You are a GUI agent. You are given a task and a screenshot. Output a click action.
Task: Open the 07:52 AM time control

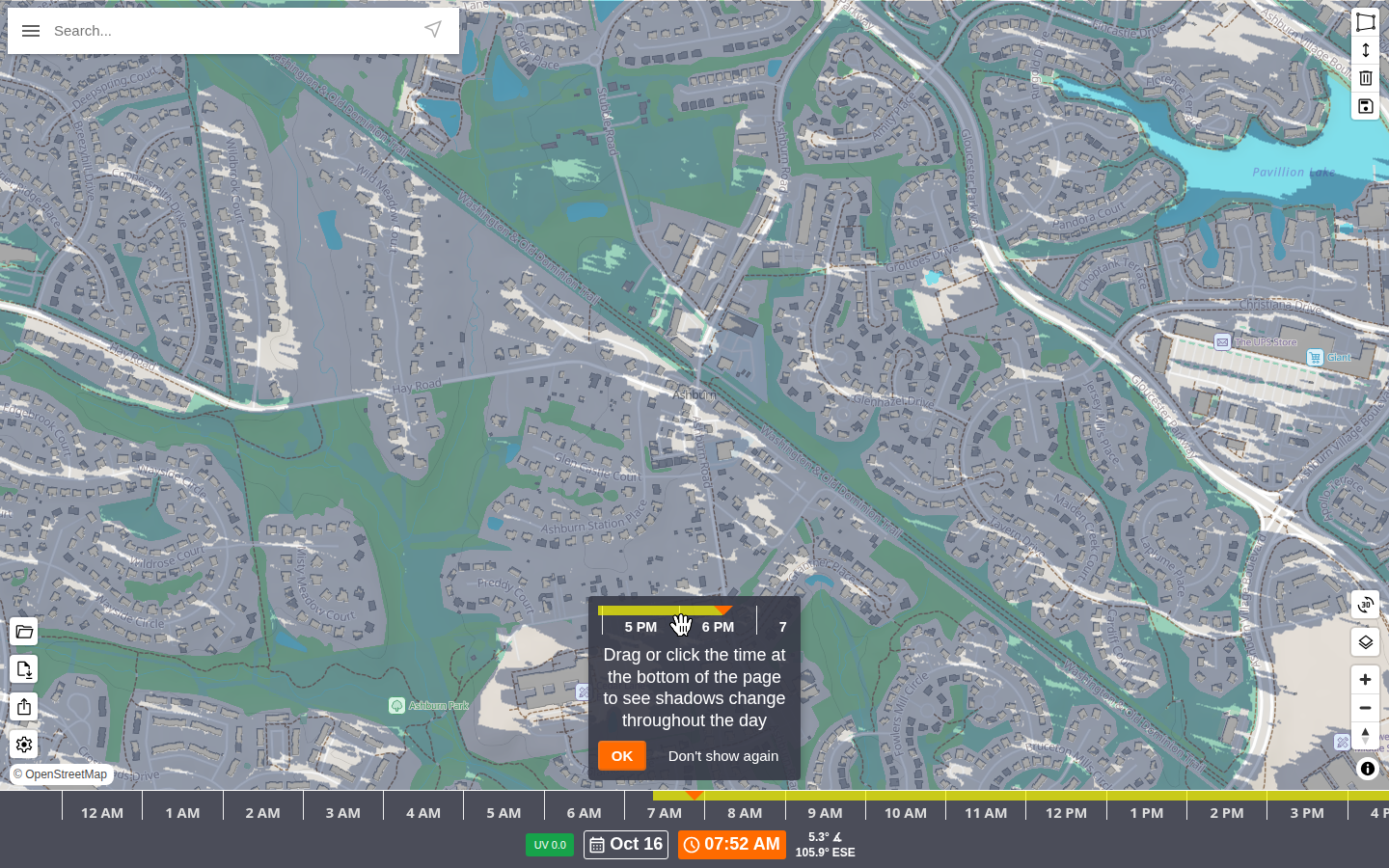732,845
